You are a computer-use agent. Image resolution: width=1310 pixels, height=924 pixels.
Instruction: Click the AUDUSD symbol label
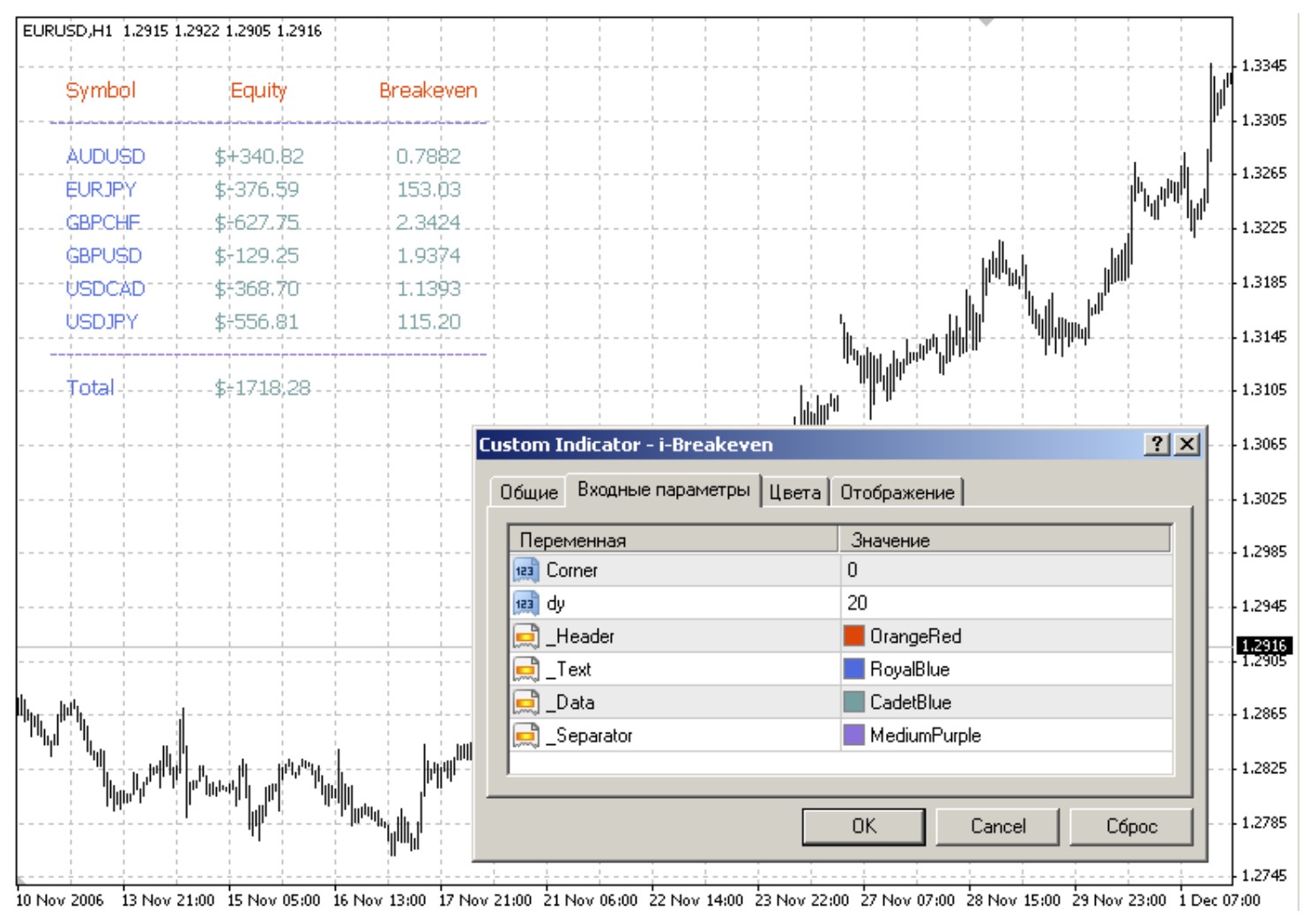[x=106, y=156]
